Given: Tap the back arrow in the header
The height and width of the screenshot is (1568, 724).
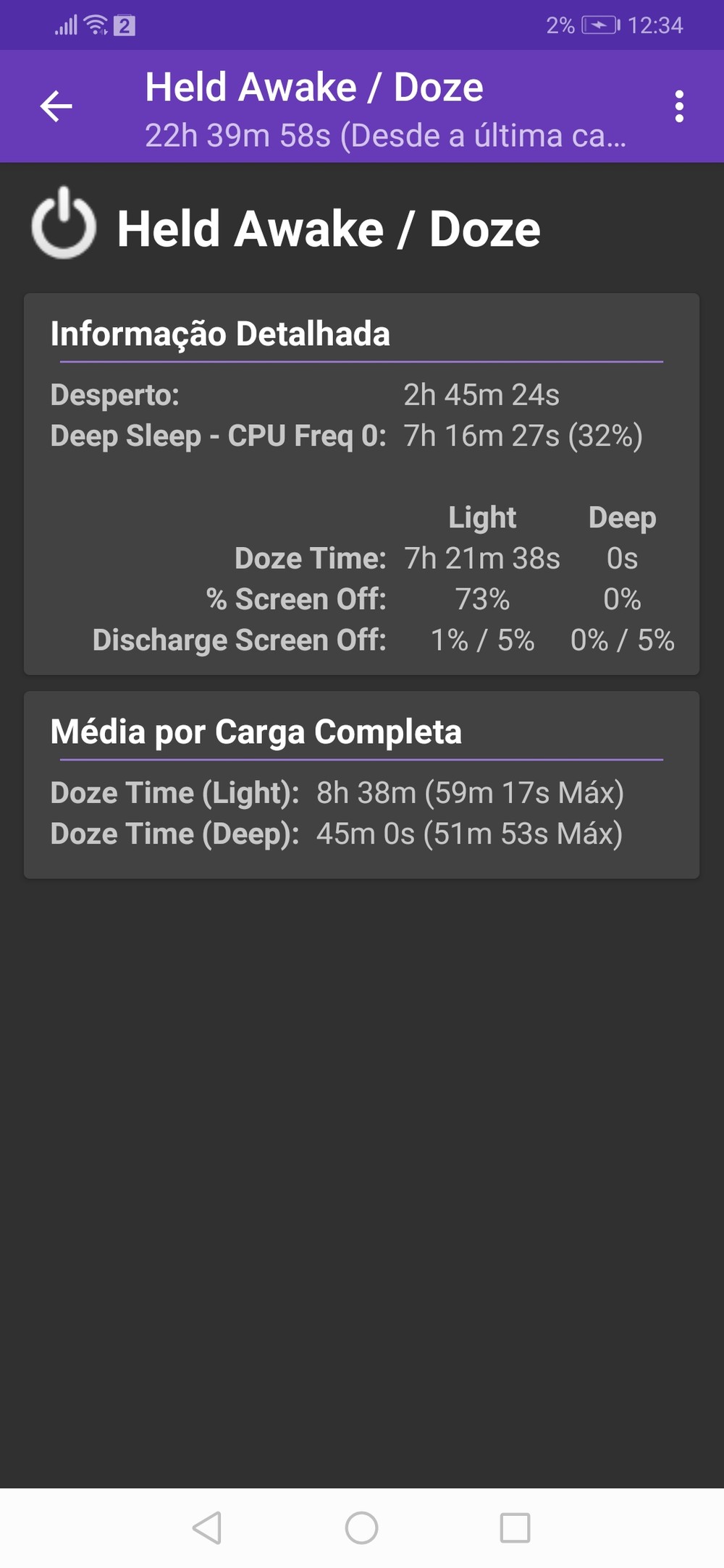Looking at the screenshot, I should [56, 106].
